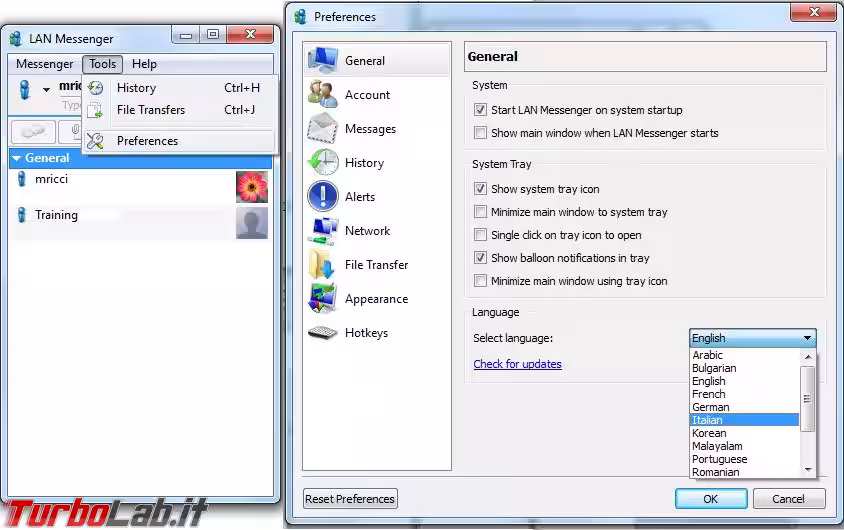This screenshot has height=530, width=844.
Task: Collapse the General contacts group
Action: [17, 158]
